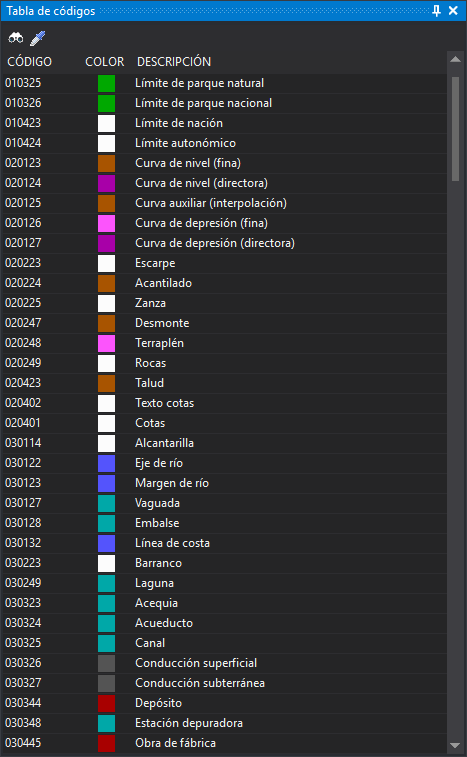Select the Talud description

[149, 383]
